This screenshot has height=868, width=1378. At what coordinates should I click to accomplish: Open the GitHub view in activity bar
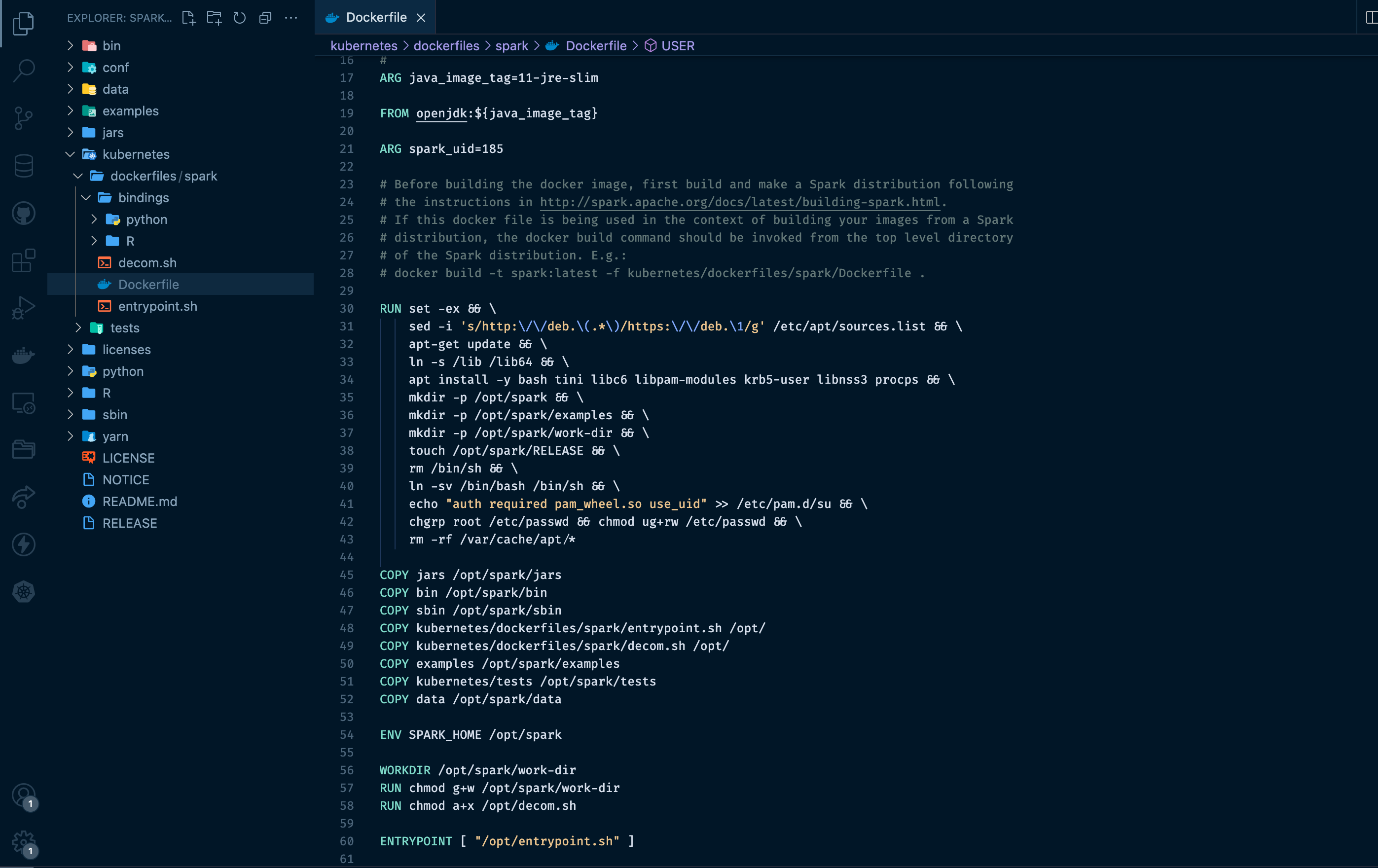click(24, 213)
